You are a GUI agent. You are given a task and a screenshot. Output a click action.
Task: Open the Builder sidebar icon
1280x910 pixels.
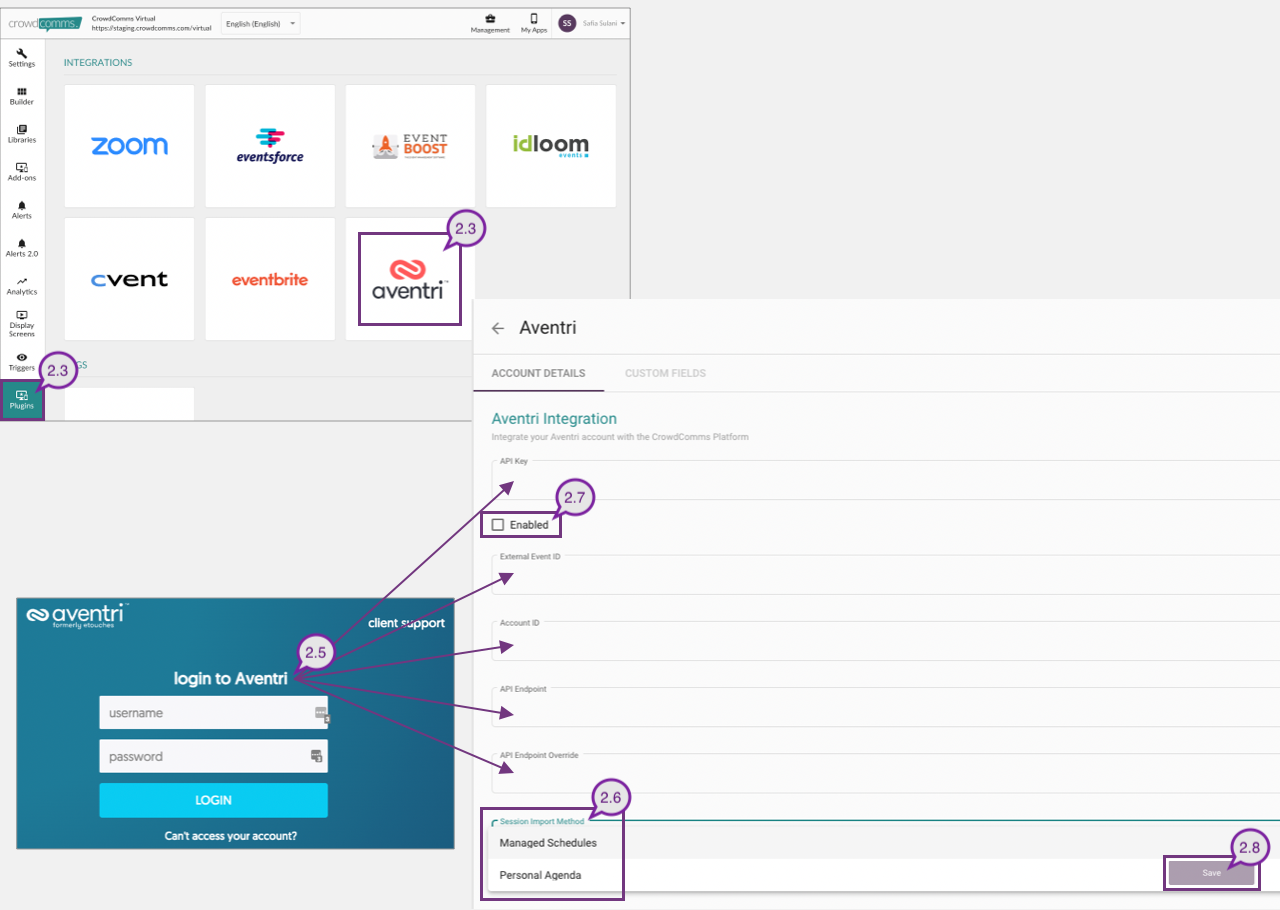[22, 95]
